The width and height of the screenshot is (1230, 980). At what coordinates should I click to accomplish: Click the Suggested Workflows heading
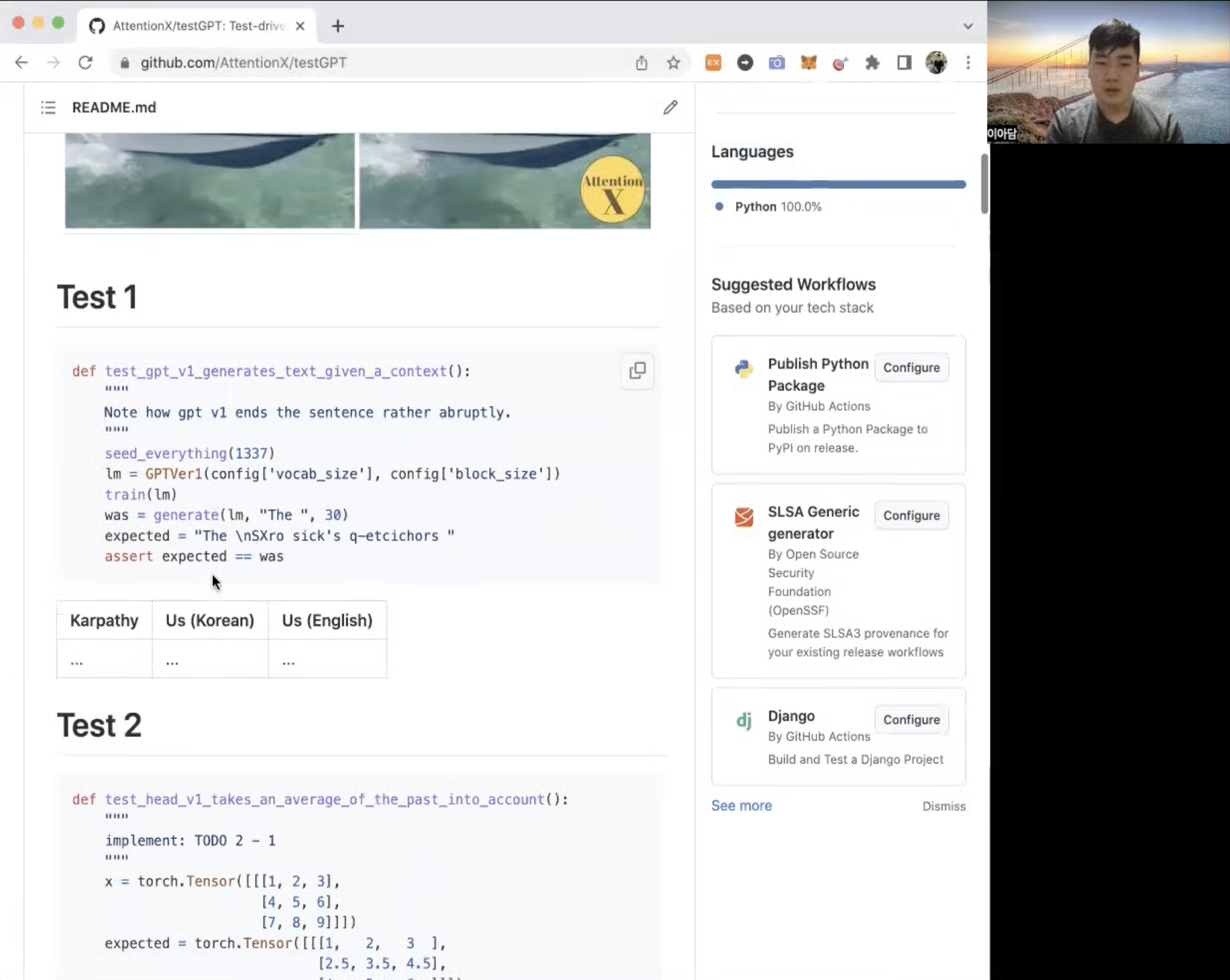tap(793, 284)
